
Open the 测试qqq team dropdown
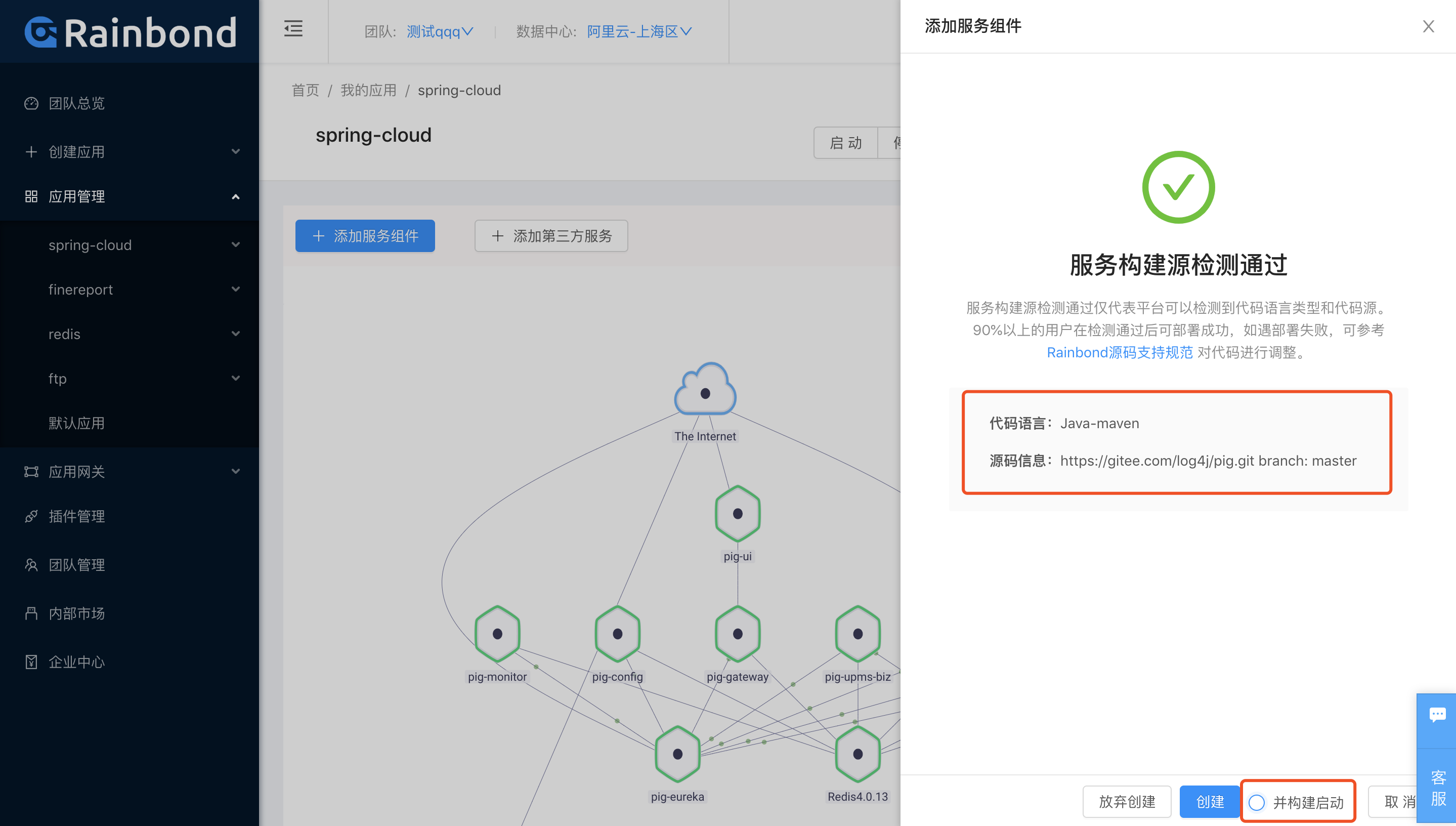tap(440, 31)
